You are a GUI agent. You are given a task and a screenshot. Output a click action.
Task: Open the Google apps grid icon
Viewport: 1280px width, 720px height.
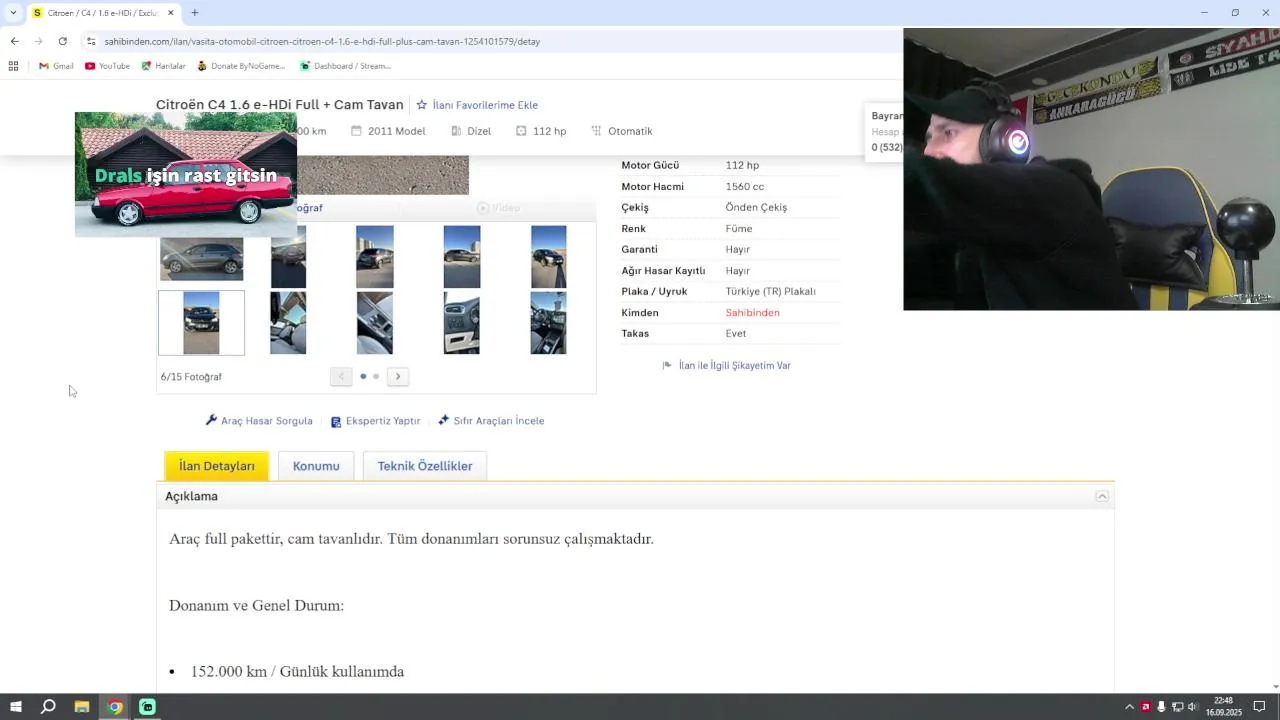(x=13, y=66)
